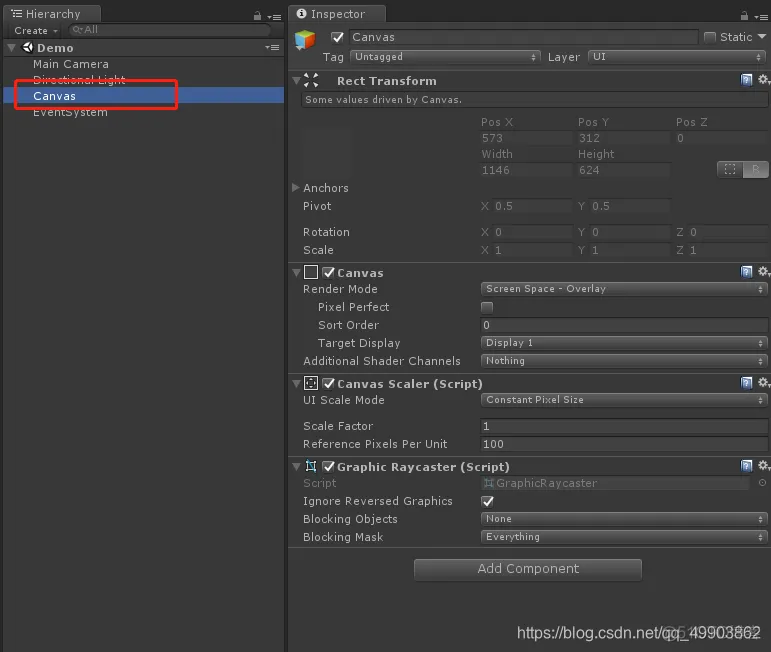
Task: Lock the Hierarchy panel
Action: click(x=257, y=16)
